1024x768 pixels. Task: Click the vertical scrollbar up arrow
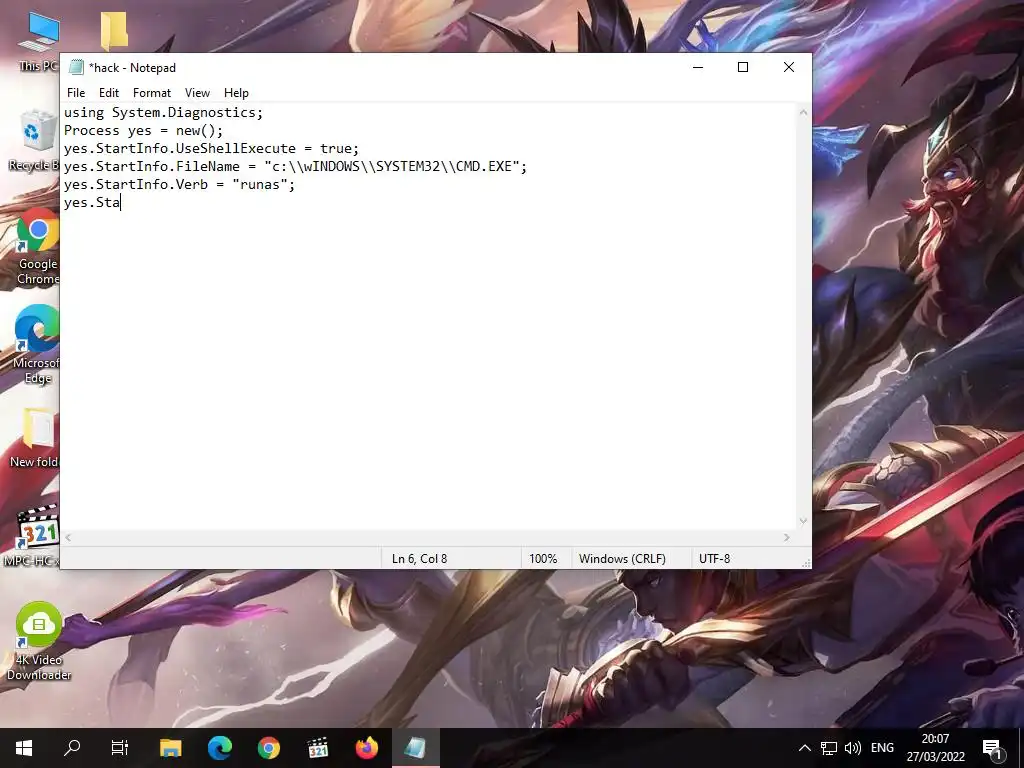coord(803,112)
